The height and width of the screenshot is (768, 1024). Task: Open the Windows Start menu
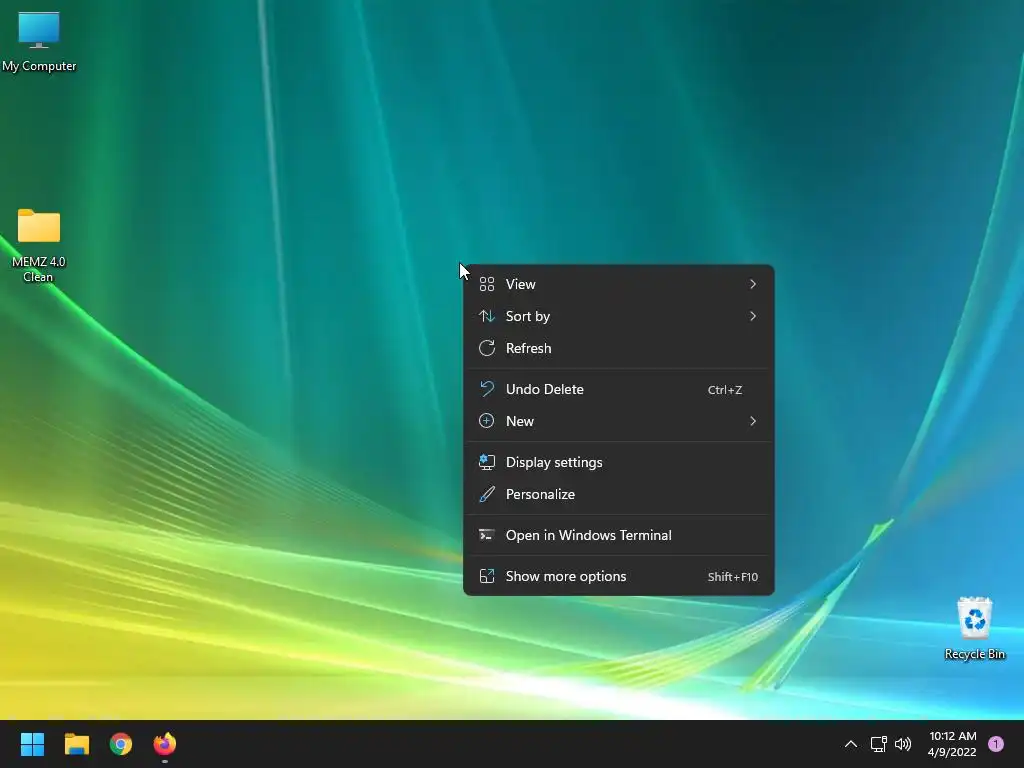pos(32,744)
